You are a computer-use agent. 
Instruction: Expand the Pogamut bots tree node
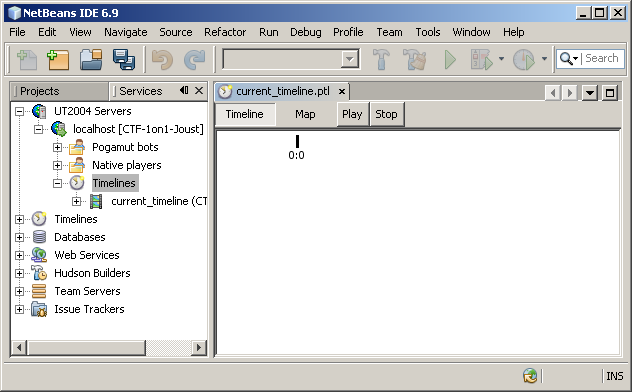click(58, 147)
